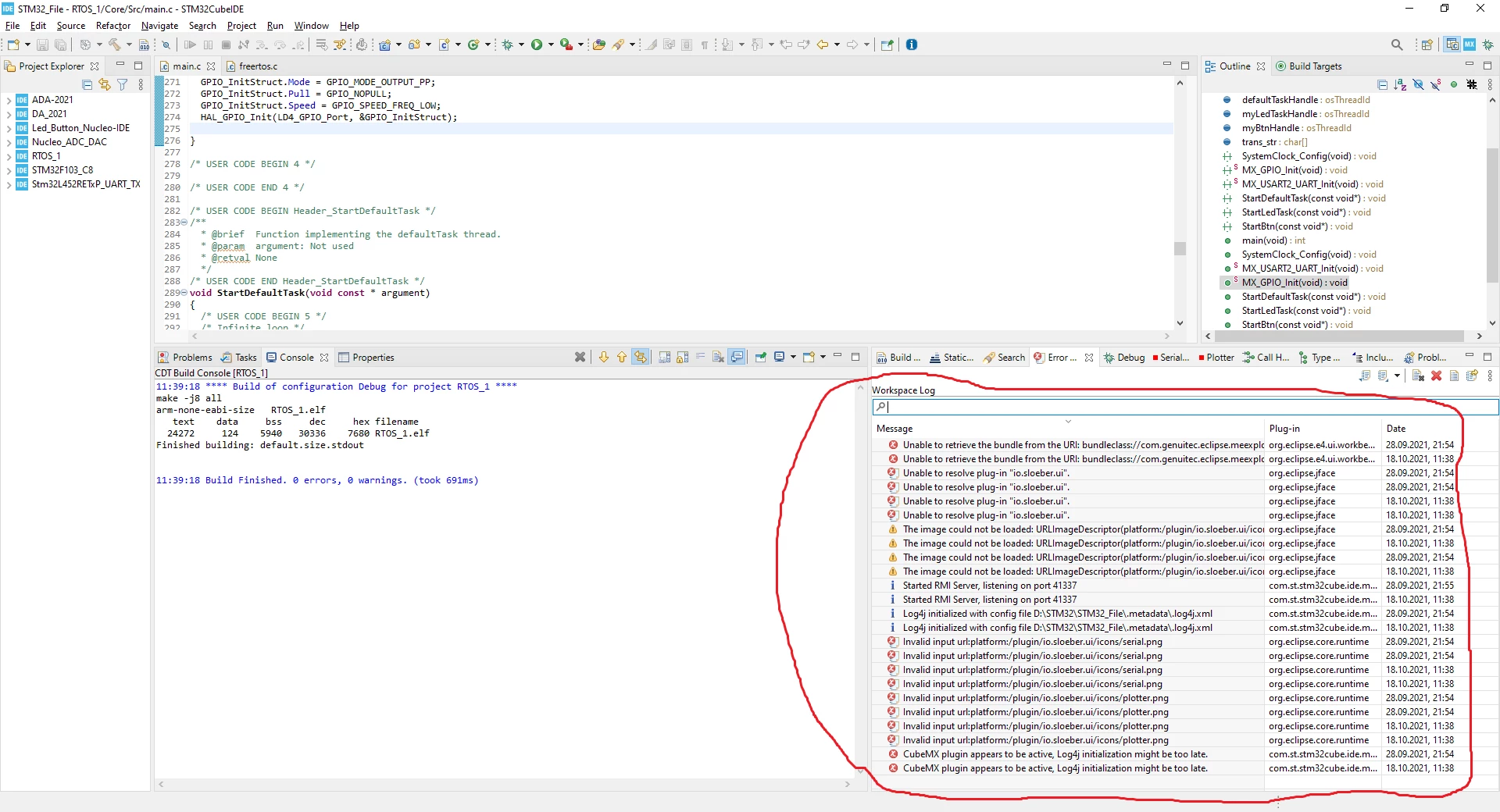
Task: Toggle alphabetical sorting in the Outline view
Action: 1399,84
